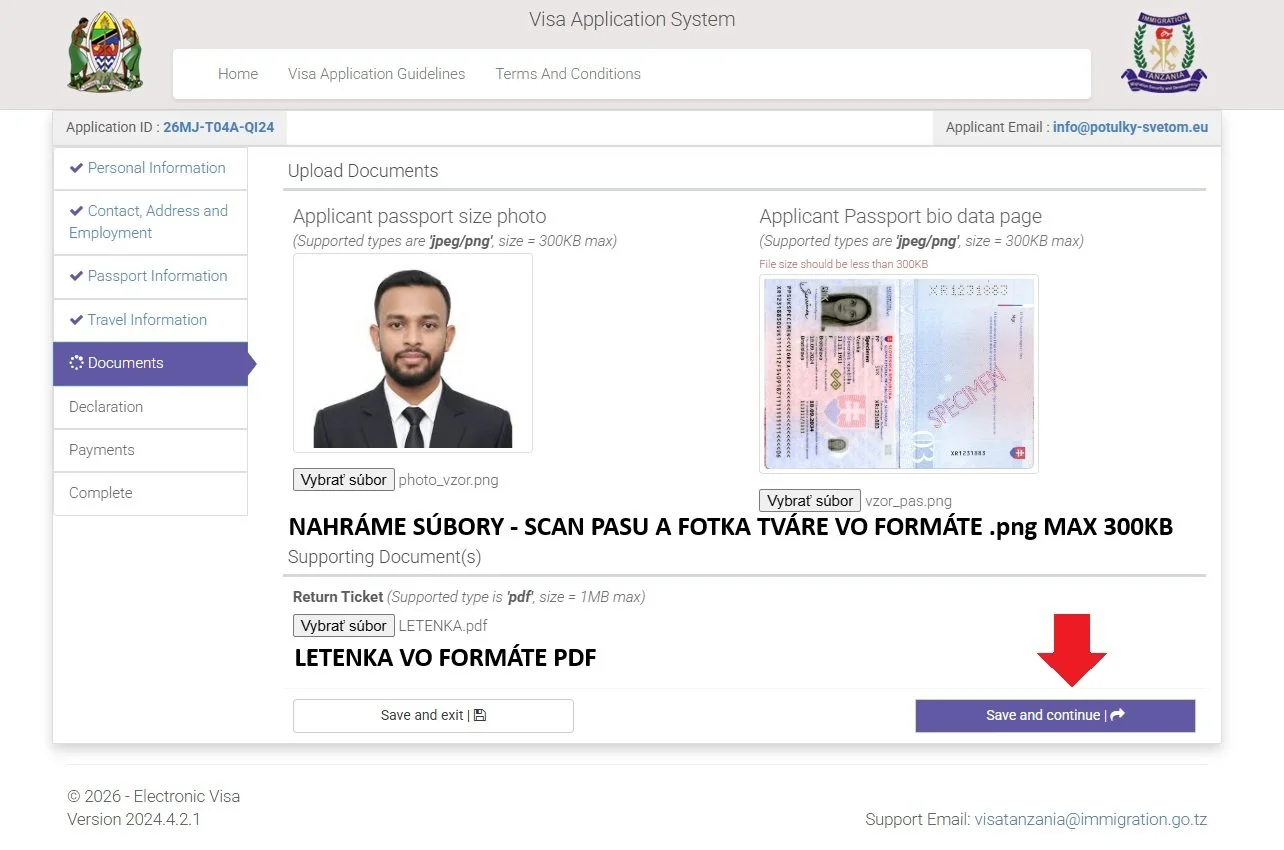Select the Payments step
This screenshot has width=1284, height=850.
click(150, 450)
